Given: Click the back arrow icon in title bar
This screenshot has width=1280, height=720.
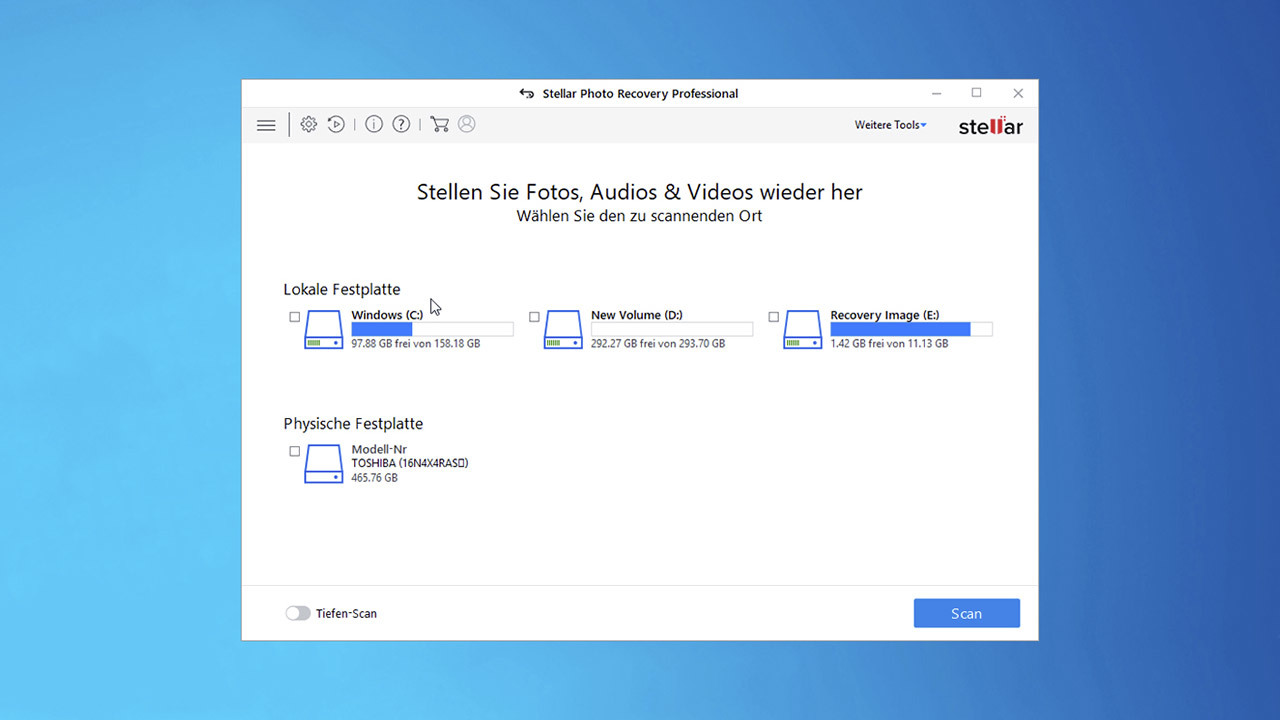Looking at the screenshot, I should [x=527, y=94].
